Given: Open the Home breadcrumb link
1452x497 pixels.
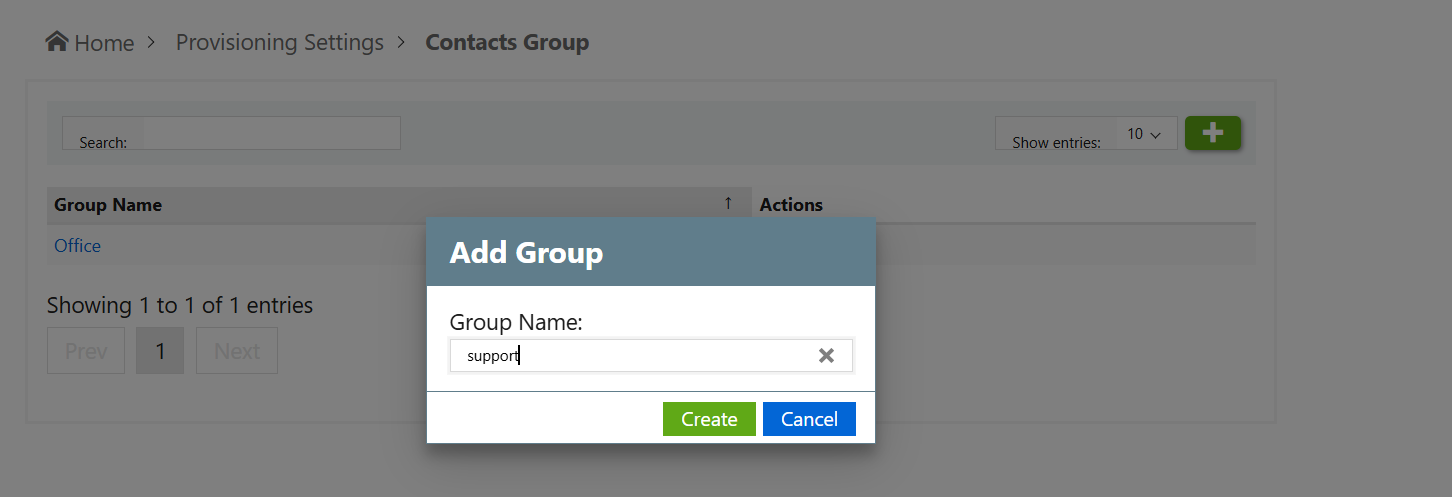Looking at the screenshot, I should tap(104, 43).
